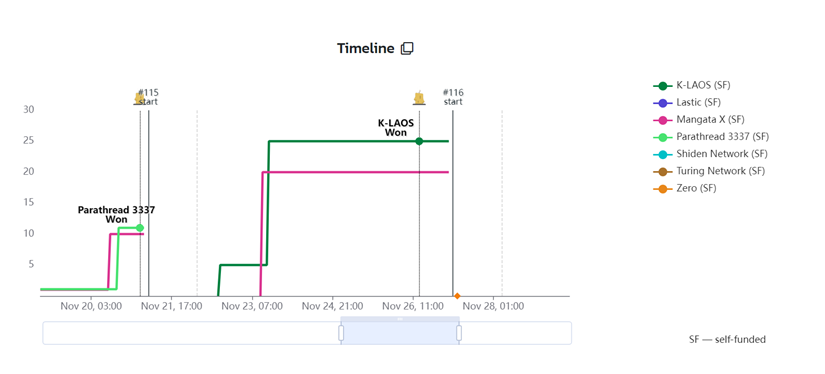Click the right handle of zoom slider
Screen dimensions: 825x374
[x=459, y=333]
